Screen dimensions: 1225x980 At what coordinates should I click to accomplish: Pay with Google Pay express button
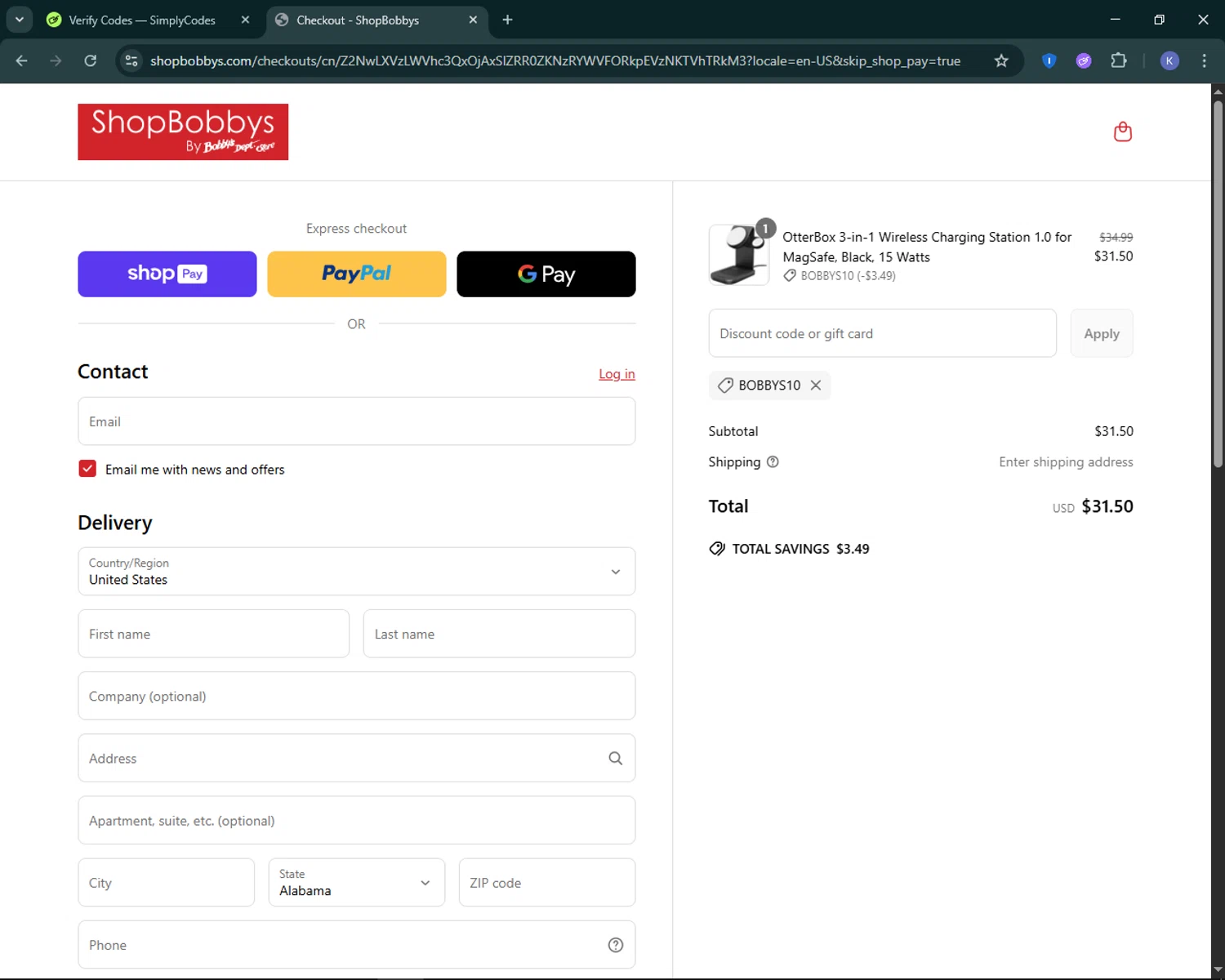tap(546, 274)
